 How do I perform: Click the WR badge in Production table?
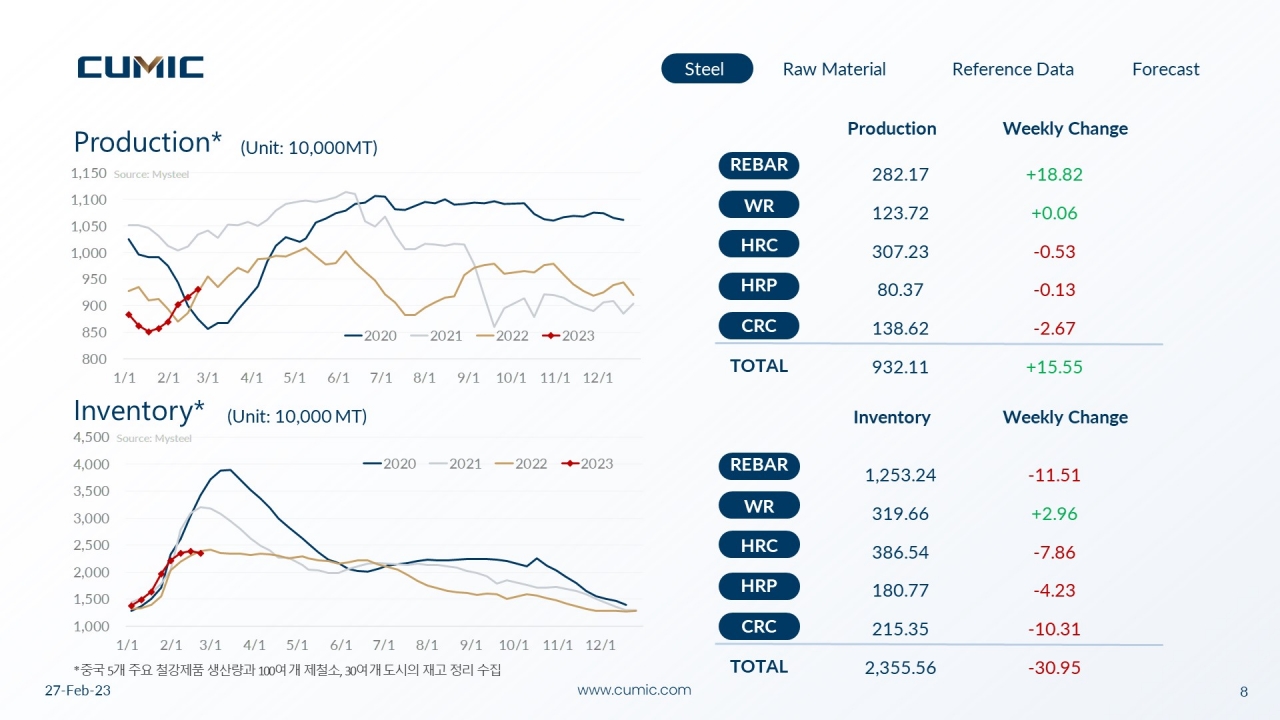(x=759, y=205)
